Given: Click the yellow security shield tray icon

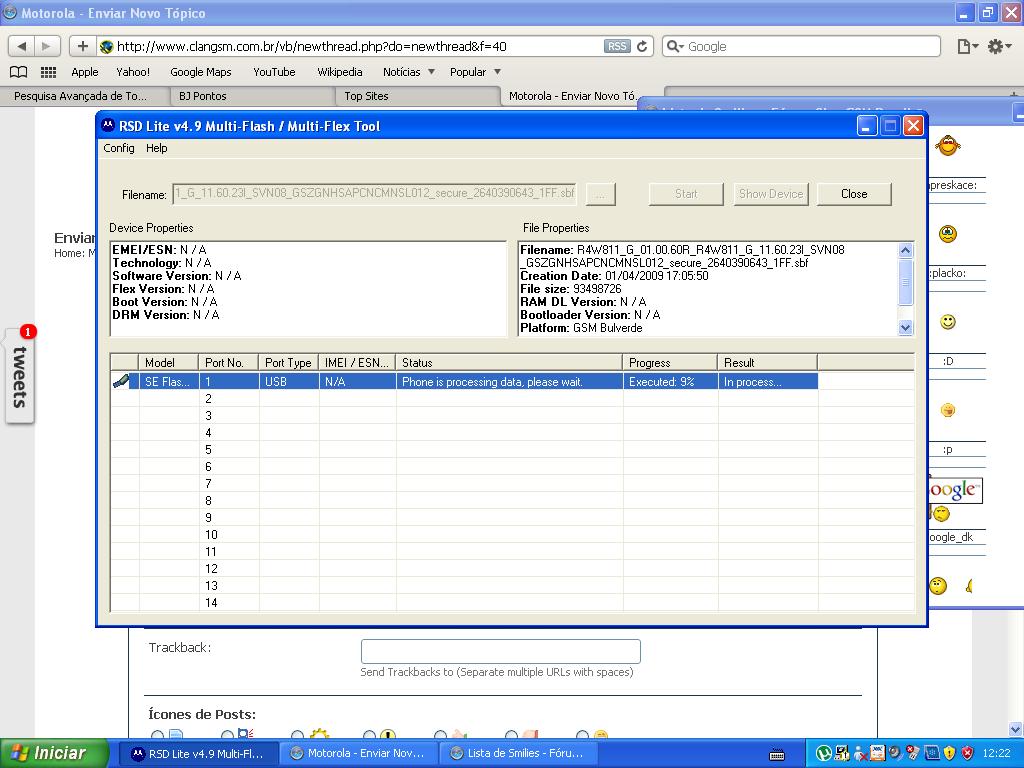Looking at the screenshot, I should [x=950, y=753].
